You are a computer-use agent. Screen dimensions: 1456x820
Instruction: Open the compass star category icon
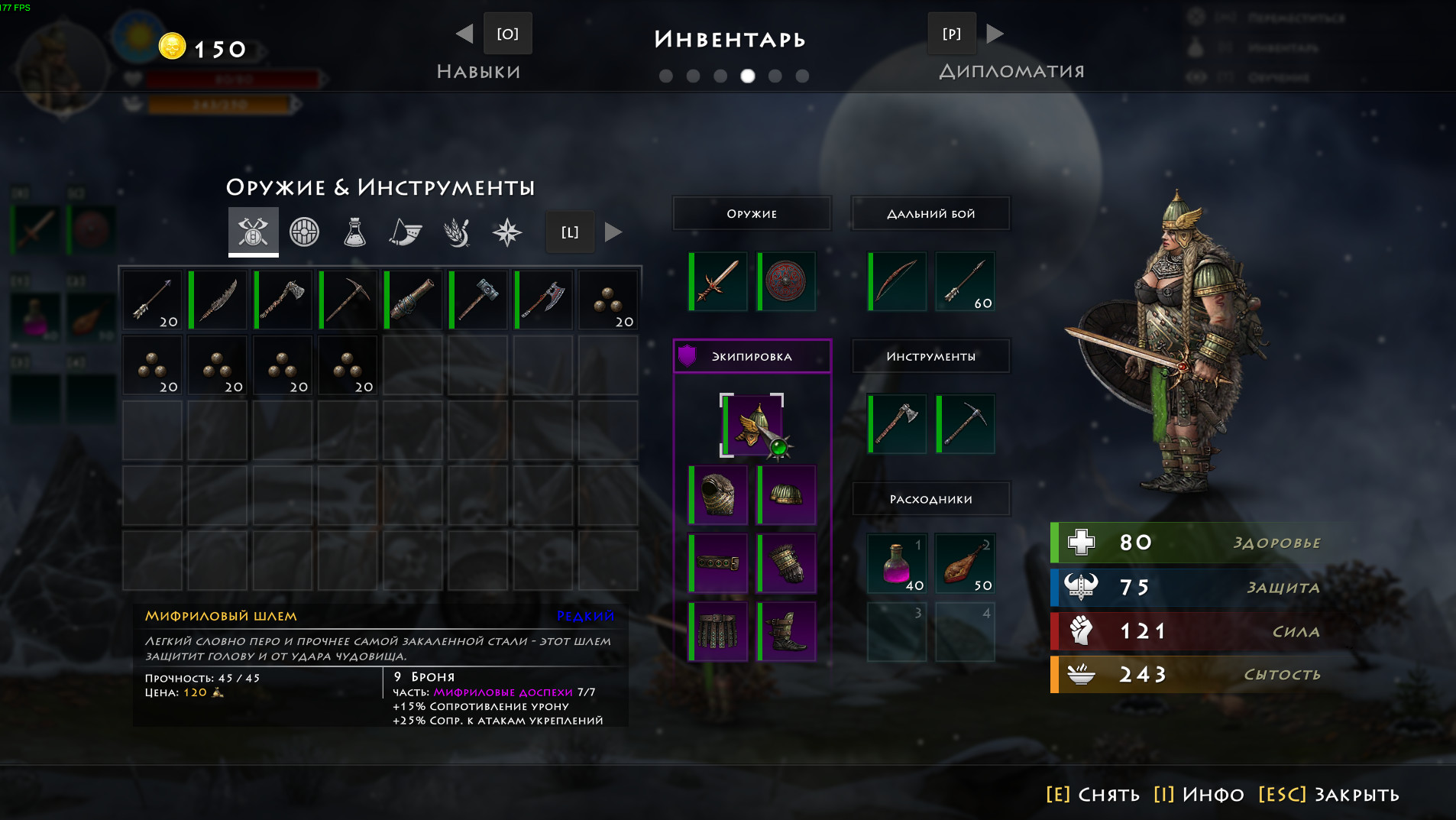click(x=507, y=232)
